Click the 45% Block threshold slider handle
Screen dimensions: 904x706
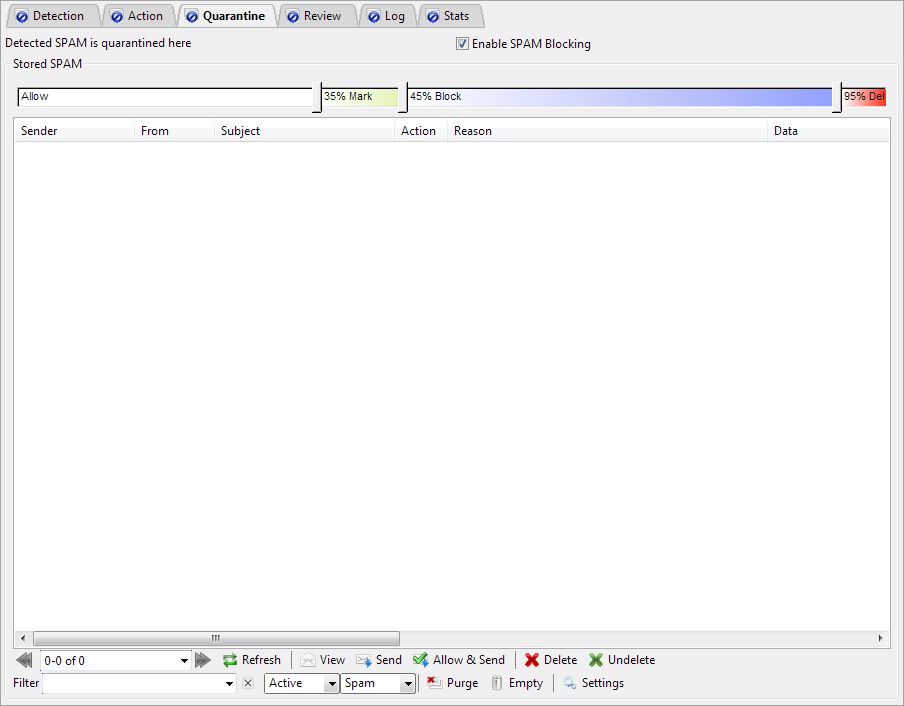click(x=402, y=98)
